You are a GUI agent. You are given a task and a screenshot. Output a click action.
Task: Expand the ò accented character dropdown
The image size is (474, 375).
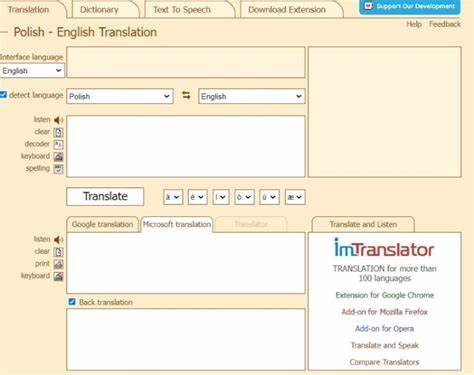[x=244, y=197]
